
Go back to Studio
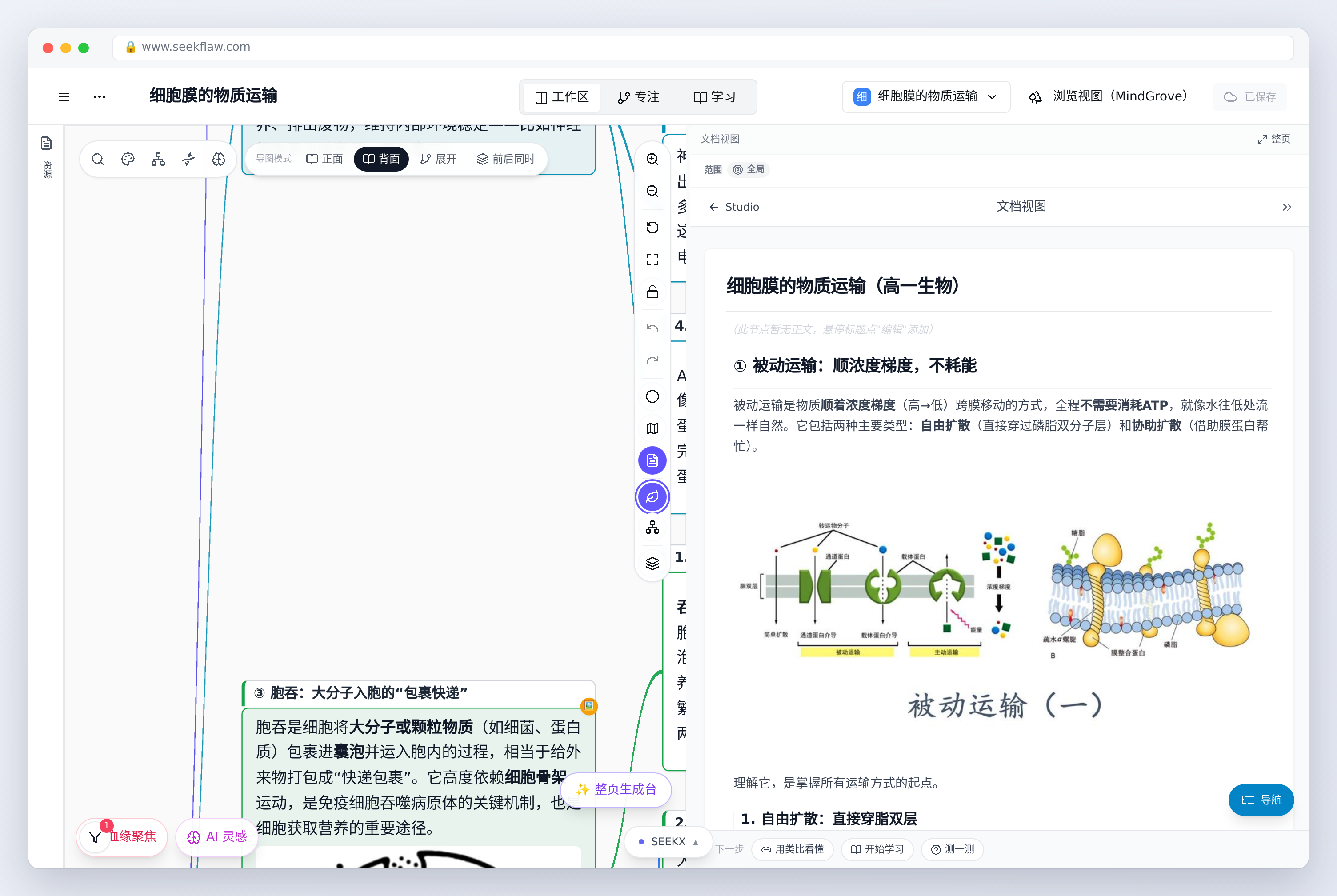point(734,207)
